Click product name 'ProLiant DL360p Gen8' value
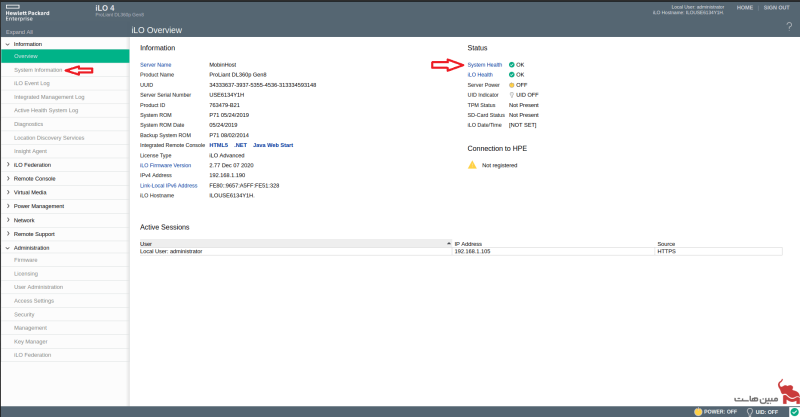 [238, 75]
